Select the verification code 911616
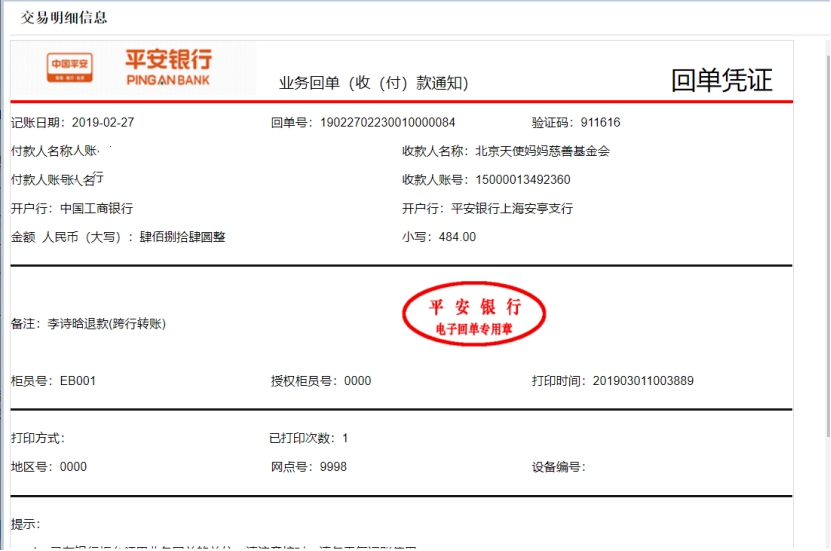The width and height of the screenshot is (831, 551). (600, 122)
